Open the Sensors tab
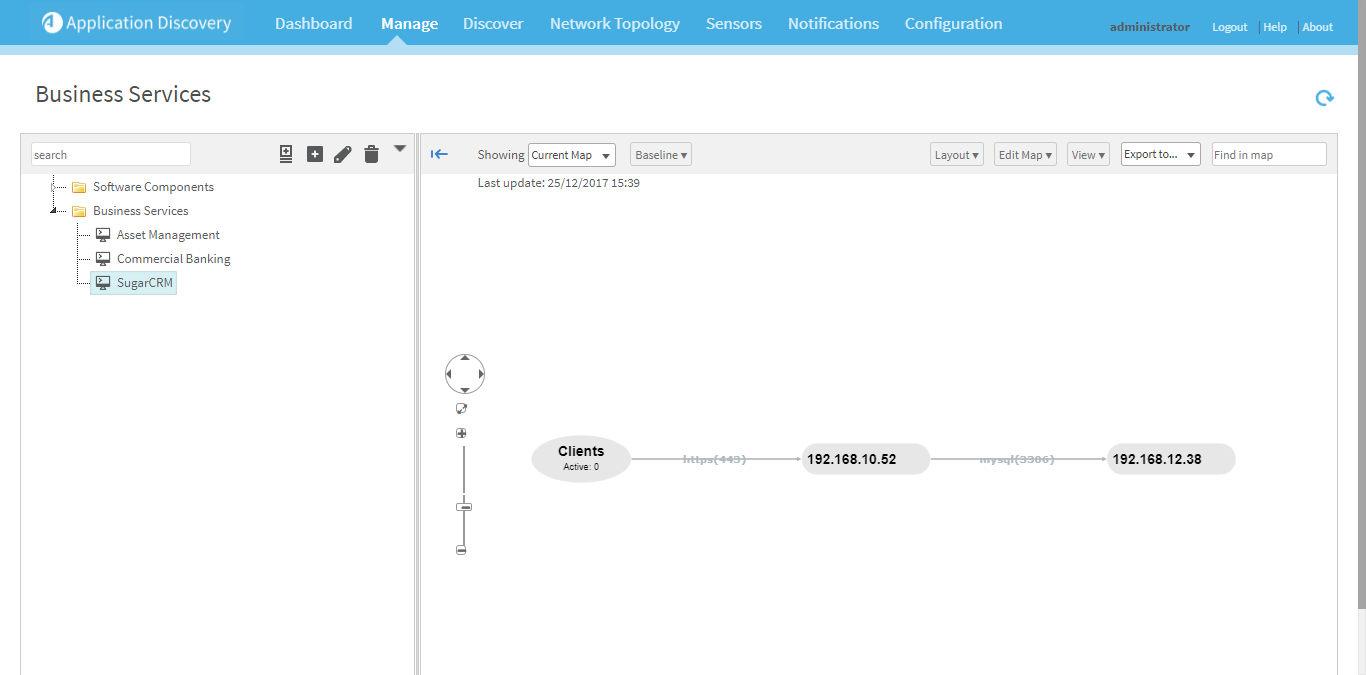This screenshot has width=1366, height=675. pos(733,24)
